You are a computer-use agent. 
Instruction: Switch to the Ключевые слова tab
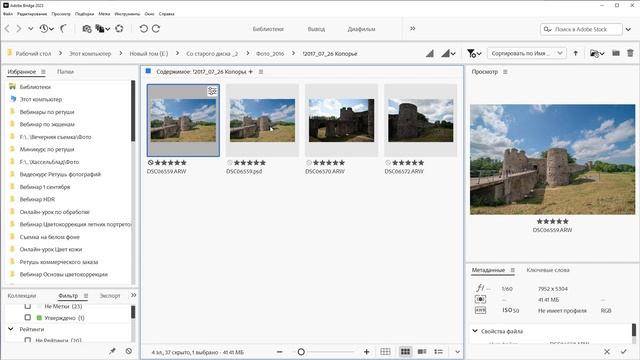point(548,270)
